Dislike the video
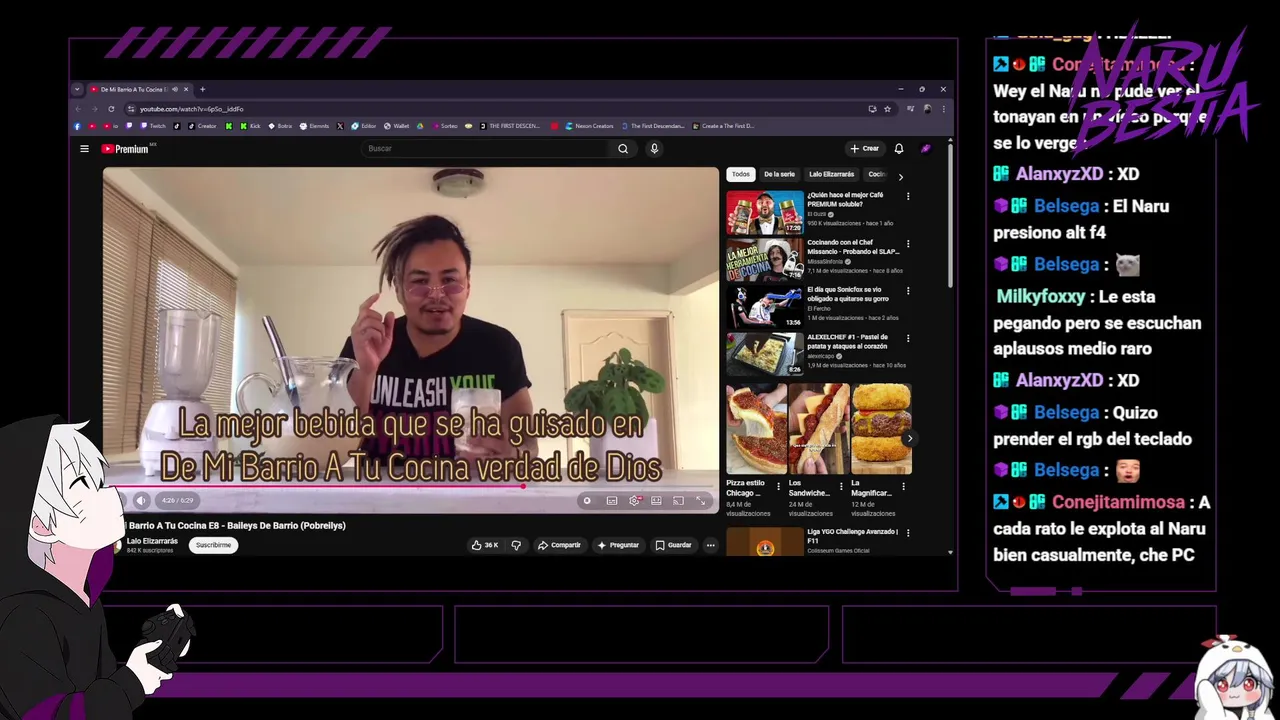 [x=516, y=545]
